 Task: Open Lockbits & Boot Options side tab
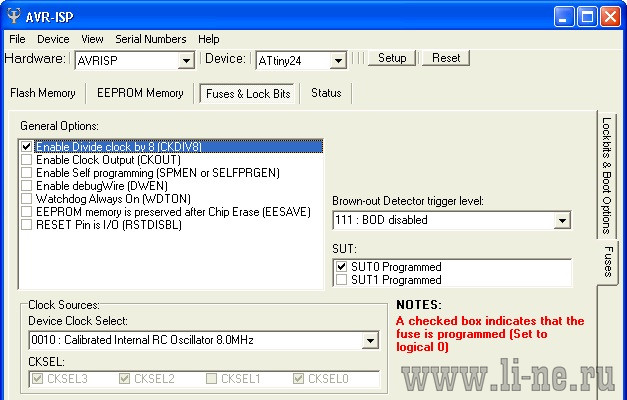(x=607, y=175)
